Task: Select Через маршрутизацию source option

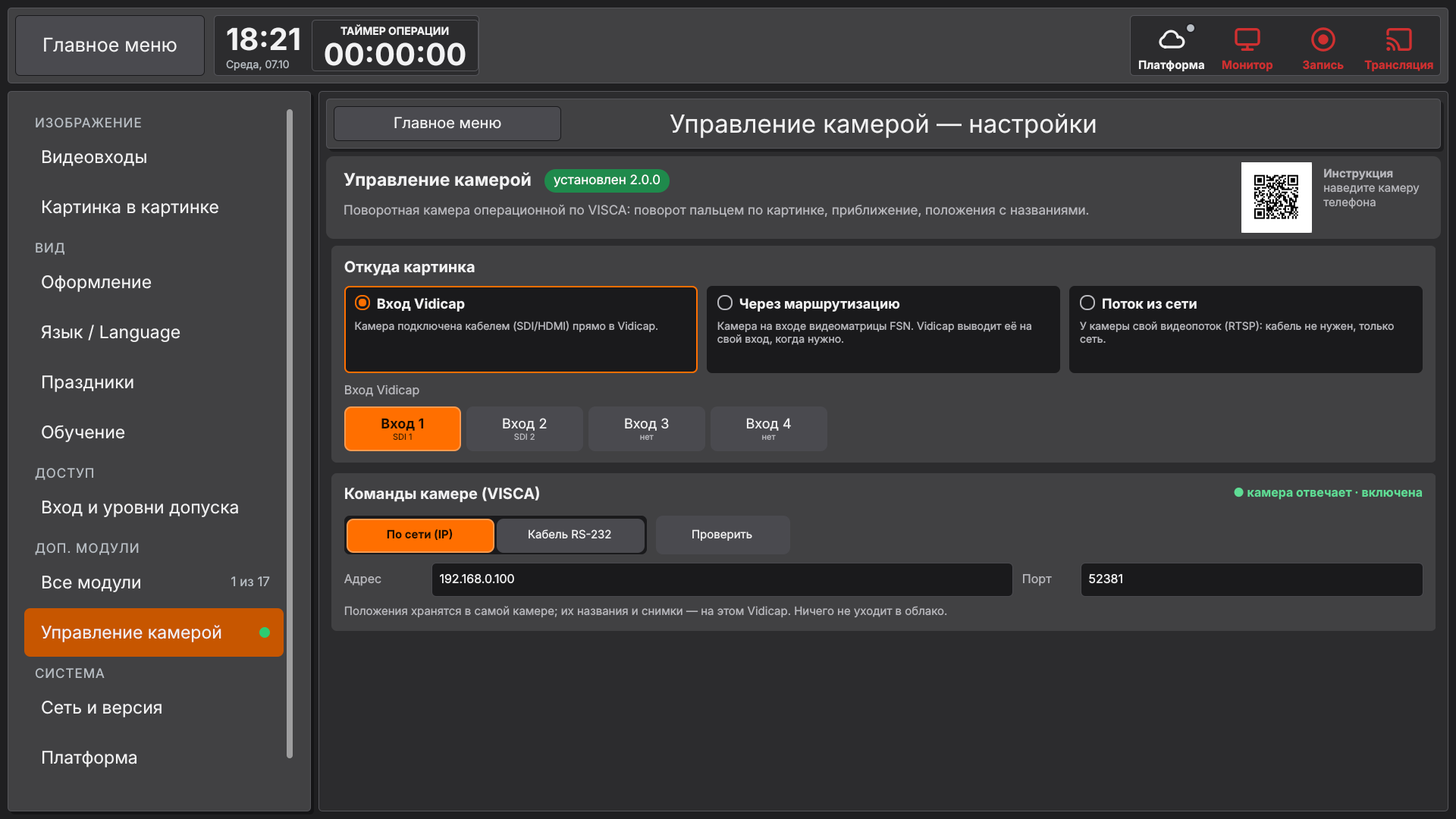Action: [x=883, y=329]
